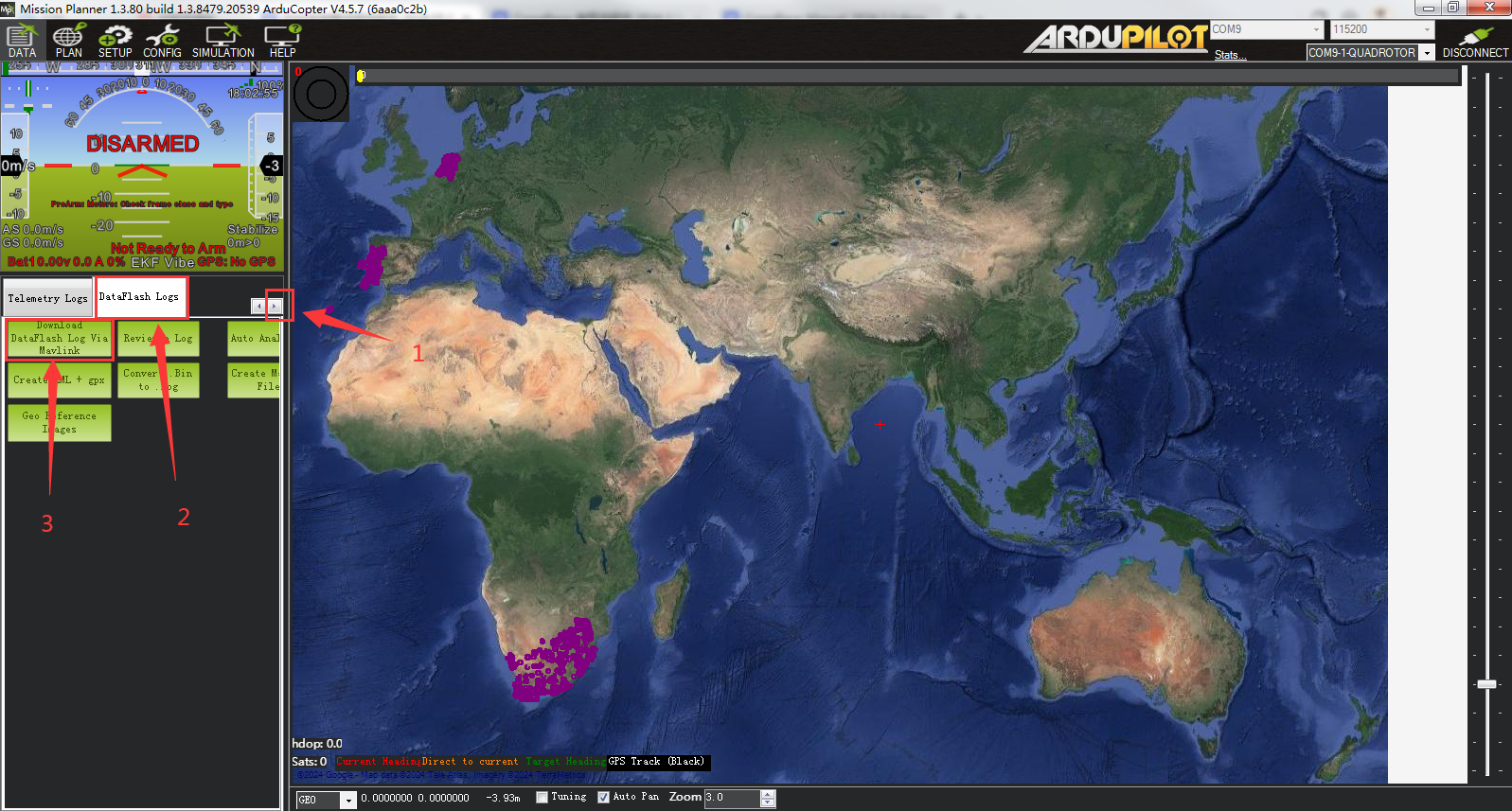Image resolution: width=1512 pixels, height=811 pixels.
Task: Click Download DataFlash Log Via Mavlink
Action: tap(60, 339)
